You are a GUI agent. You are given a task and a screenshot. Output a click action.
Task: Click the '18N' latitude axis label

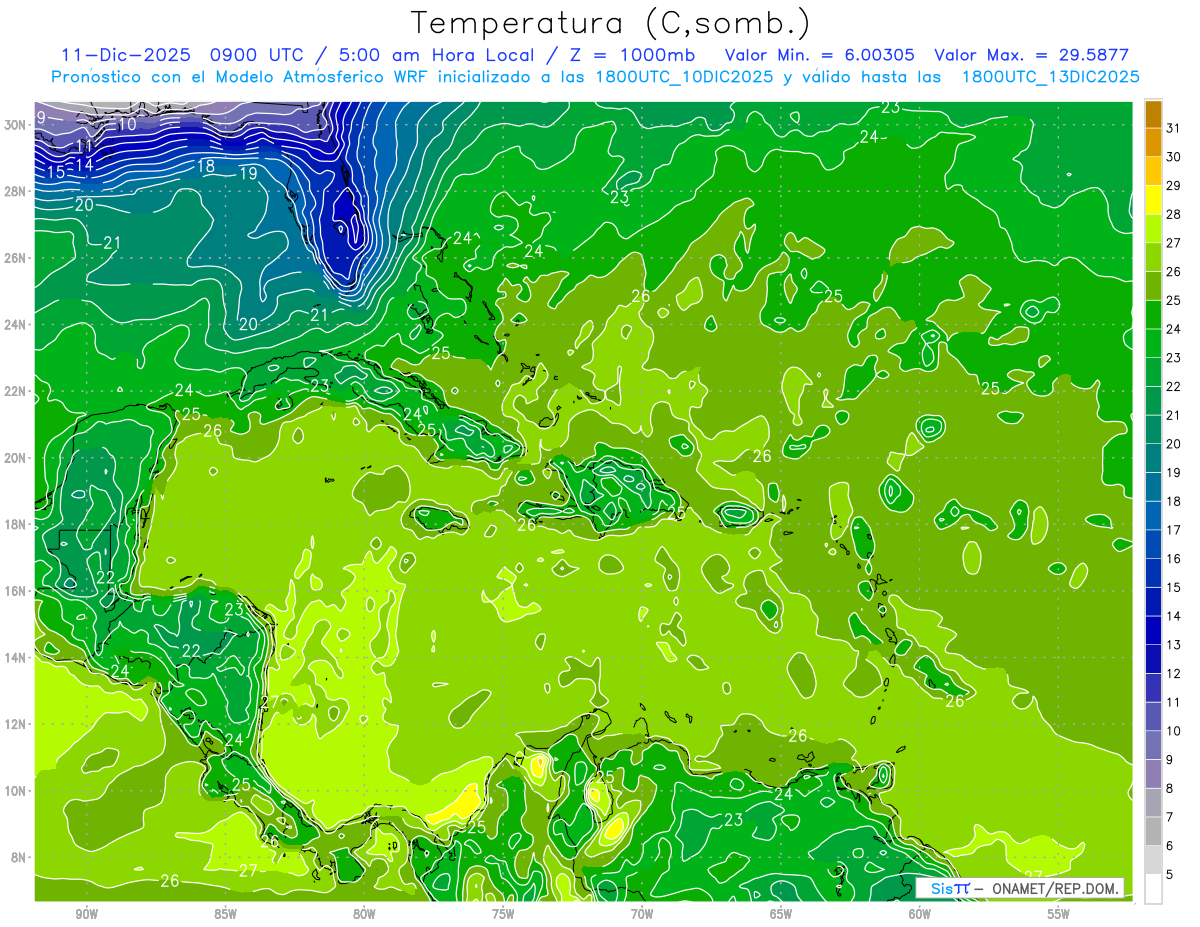pyautogui.click(x=15, y=524)
